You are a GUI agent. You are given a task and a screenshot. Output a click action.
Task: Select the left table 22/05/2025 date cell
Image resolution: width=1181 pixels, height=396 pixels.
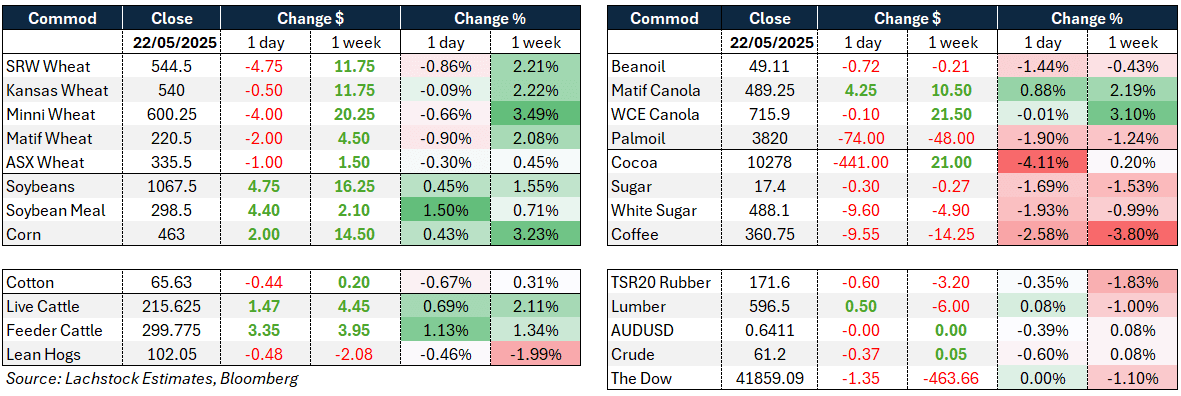point(172,43)
